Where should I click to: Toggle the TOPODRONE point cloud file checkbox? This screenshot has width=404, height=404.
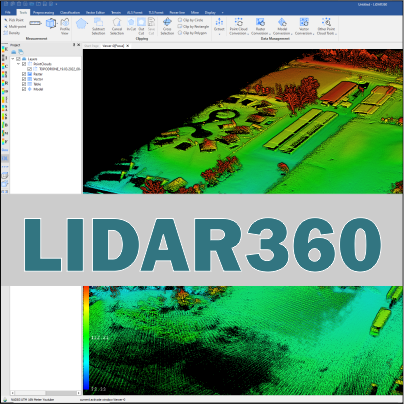(x=29, y=69)
